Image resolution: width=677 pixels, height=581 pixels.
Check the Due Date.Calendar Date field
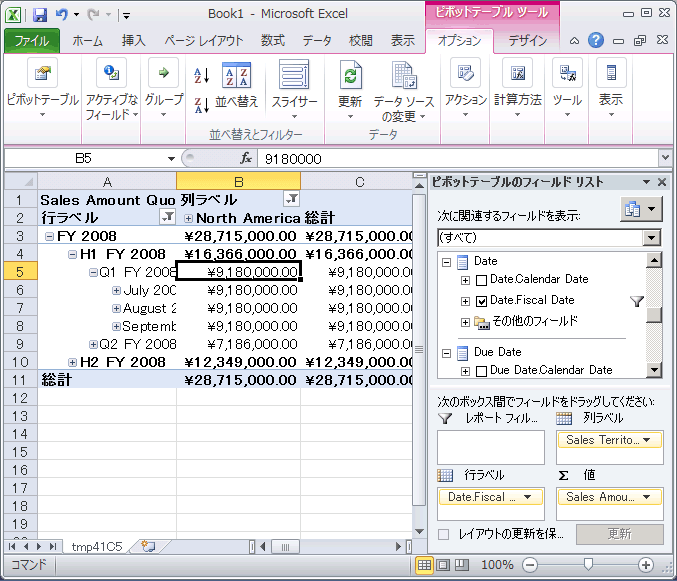tap(481, 371)
